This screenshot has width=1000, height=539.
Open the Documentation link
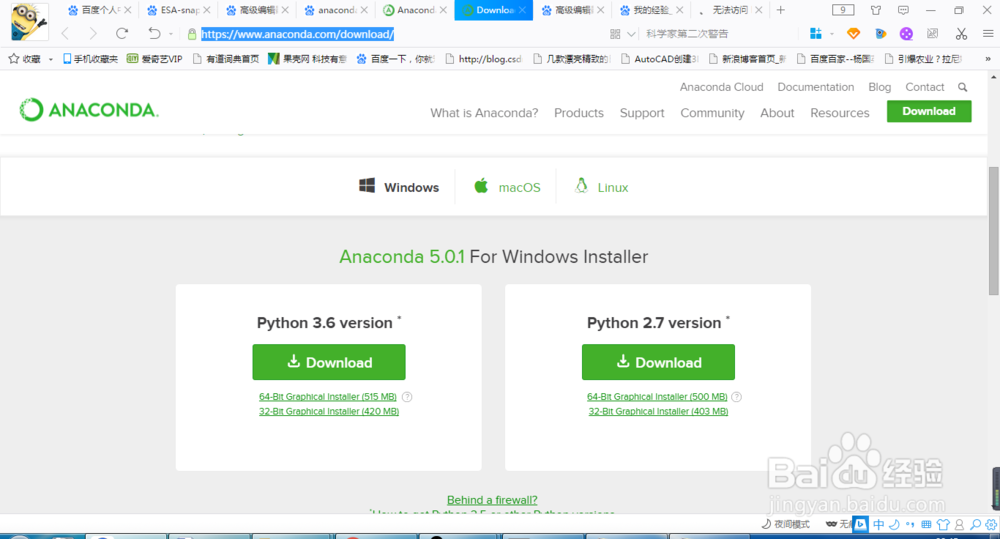pyautogui.click(x=816, y=87)
